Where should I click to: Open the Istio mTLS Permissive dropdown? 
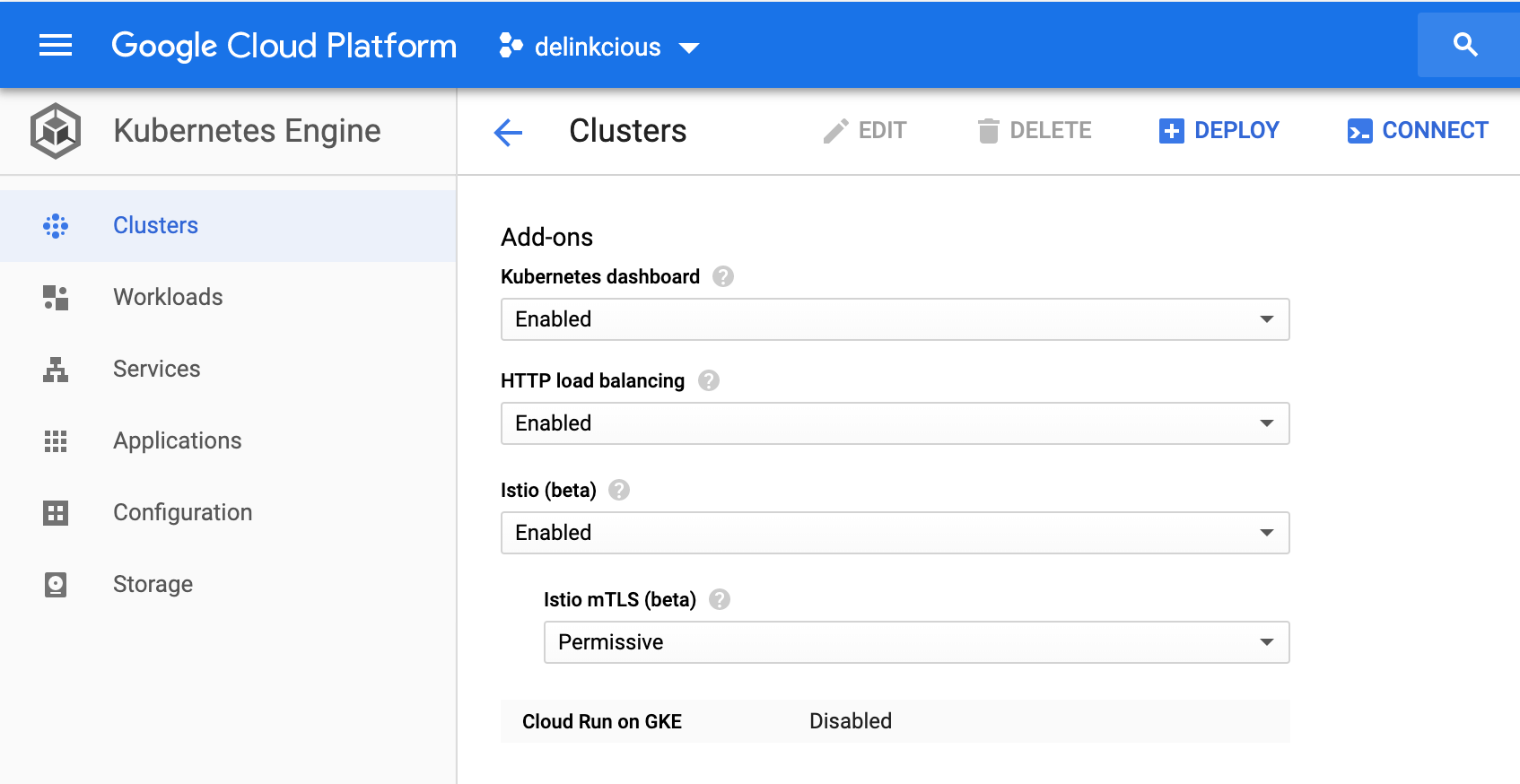click(916, 642)
